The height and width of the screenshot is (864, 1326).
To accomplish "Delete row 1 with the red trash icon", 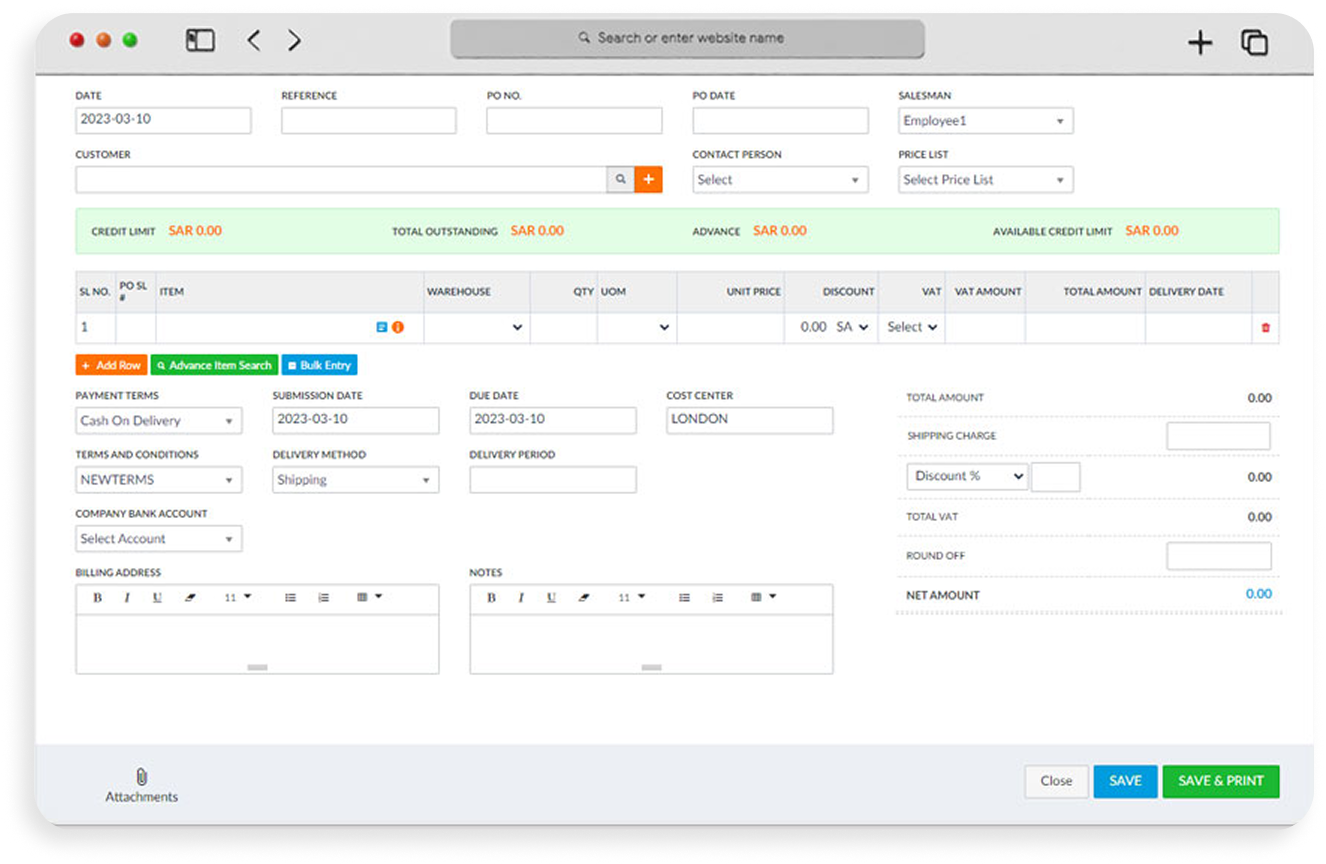I will click(1265, 328).
